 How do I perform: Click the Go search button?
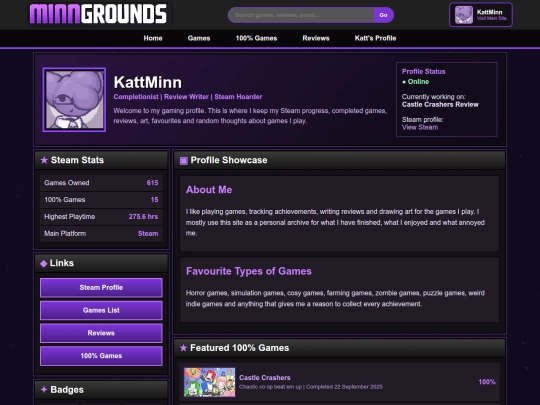click(383, 15)
